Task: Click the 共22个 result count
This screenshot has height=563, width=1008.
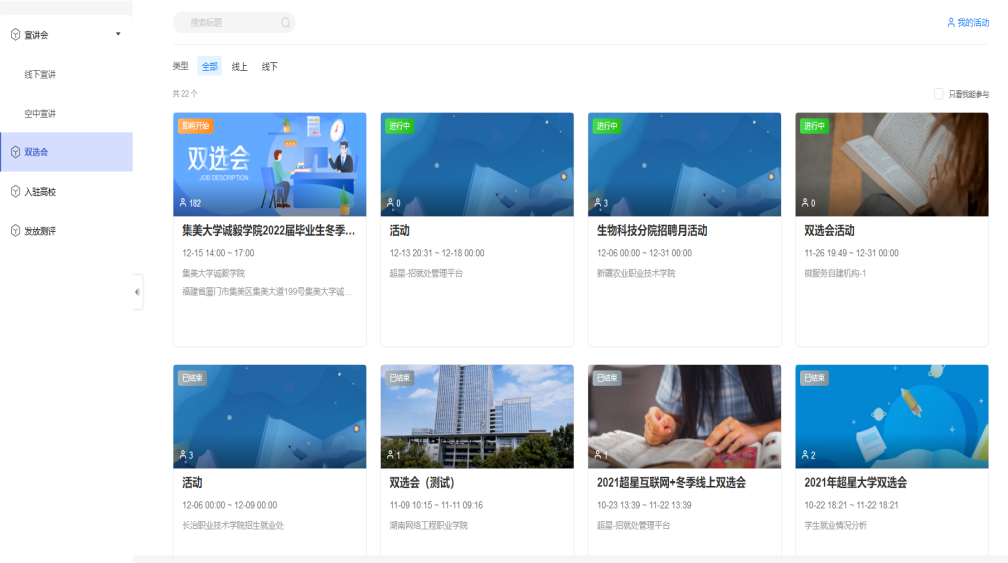Action: pyautogui.click(x=185, y=94)
